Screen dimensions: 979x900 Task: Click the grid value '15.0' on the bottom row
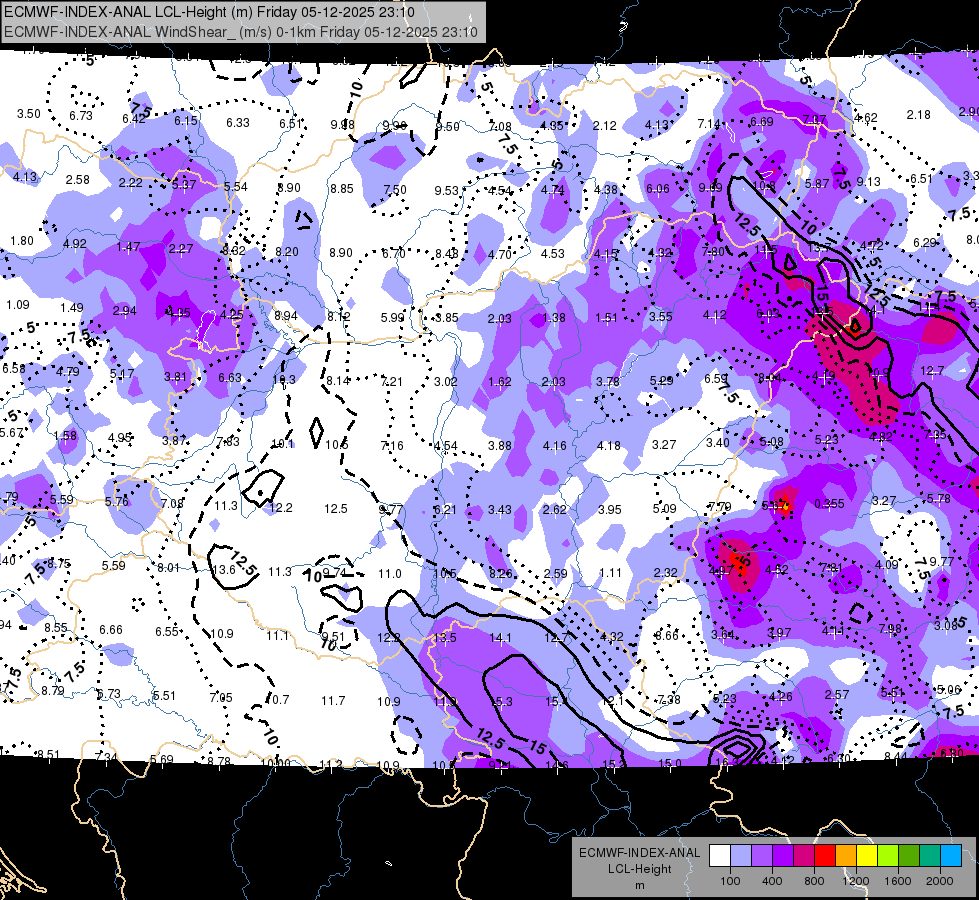[x=670, y=763]
